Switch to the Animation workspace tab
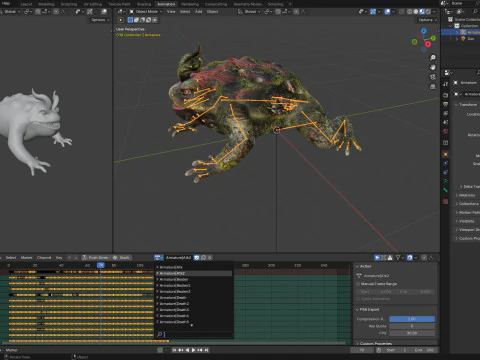The height and width of the screenshot is (360, 480). pos(166,4)
